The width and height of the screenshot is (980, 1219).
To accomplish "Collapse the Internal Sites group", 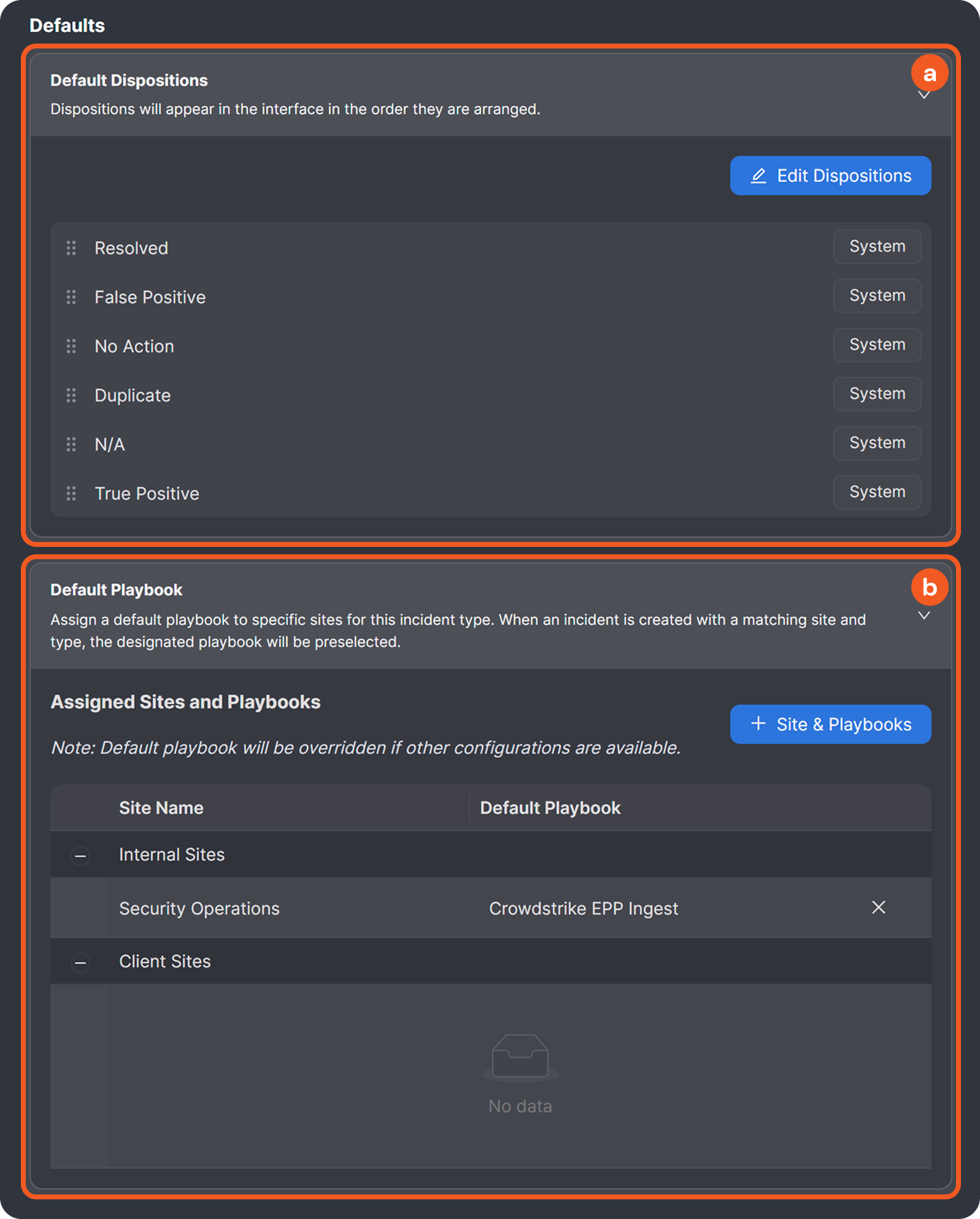I will click(80, 856).
